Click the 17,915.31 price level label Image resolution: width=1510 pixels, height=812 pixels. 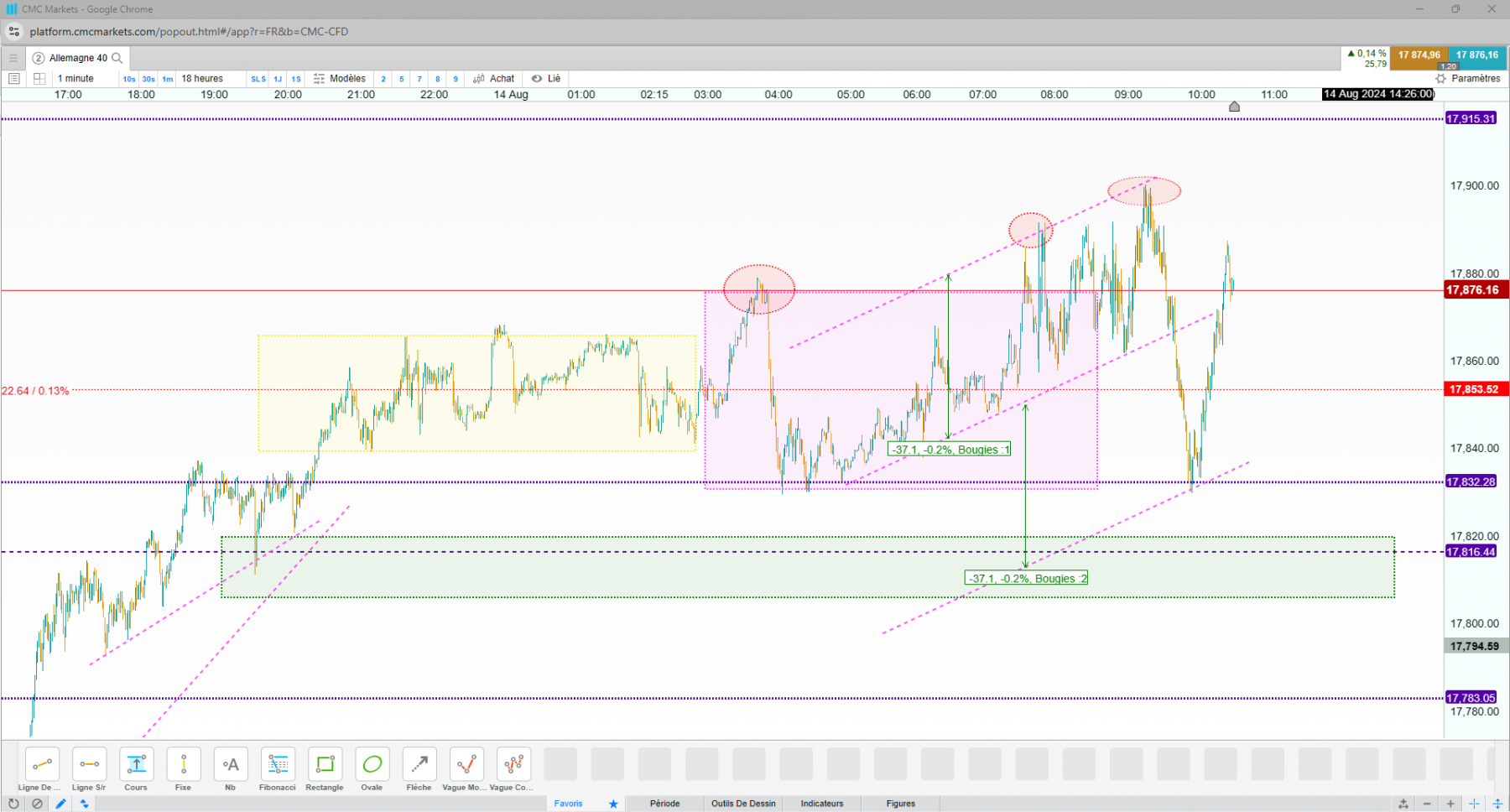[1471, 119]
